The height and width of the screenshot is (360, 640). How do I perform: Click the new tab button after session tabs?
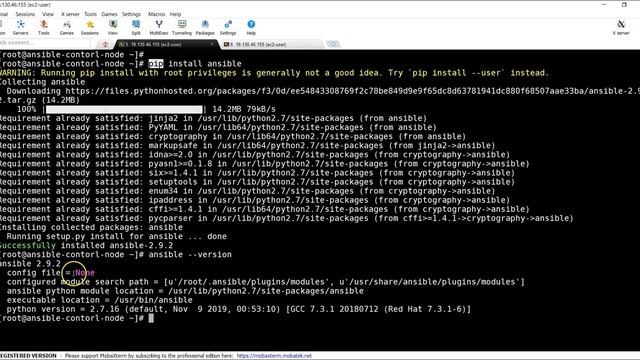pyautogui.click(x=333, y=44)
